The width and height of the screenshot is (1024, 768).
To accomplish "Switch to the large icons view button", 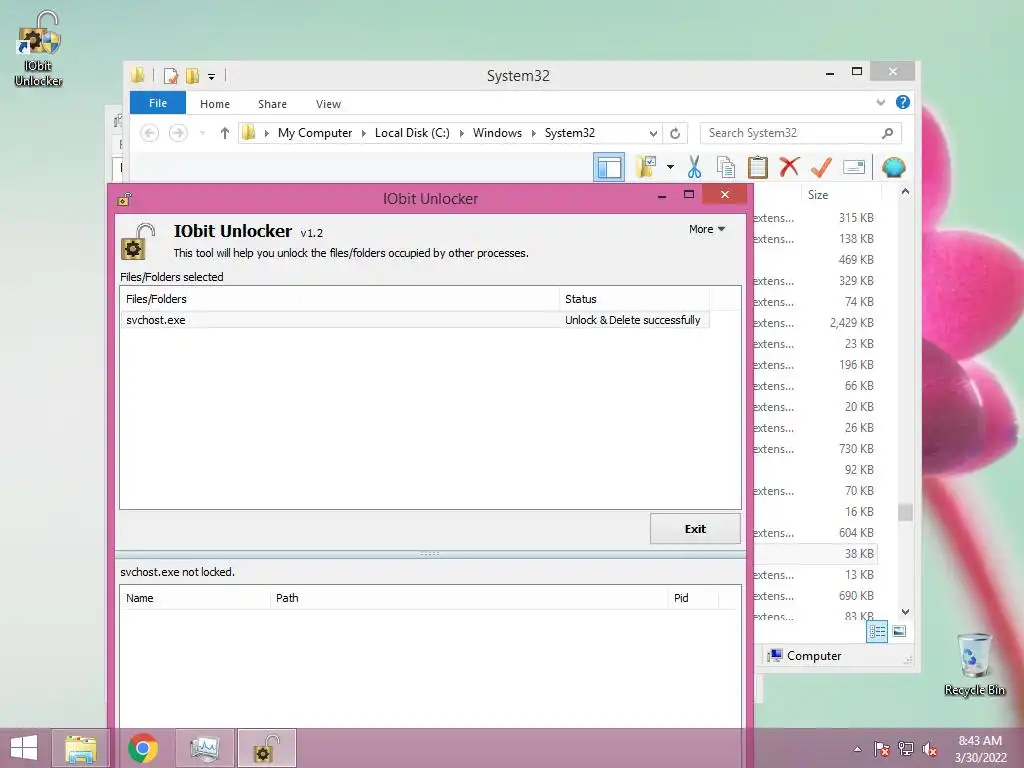I will click(x=899, y=631).
